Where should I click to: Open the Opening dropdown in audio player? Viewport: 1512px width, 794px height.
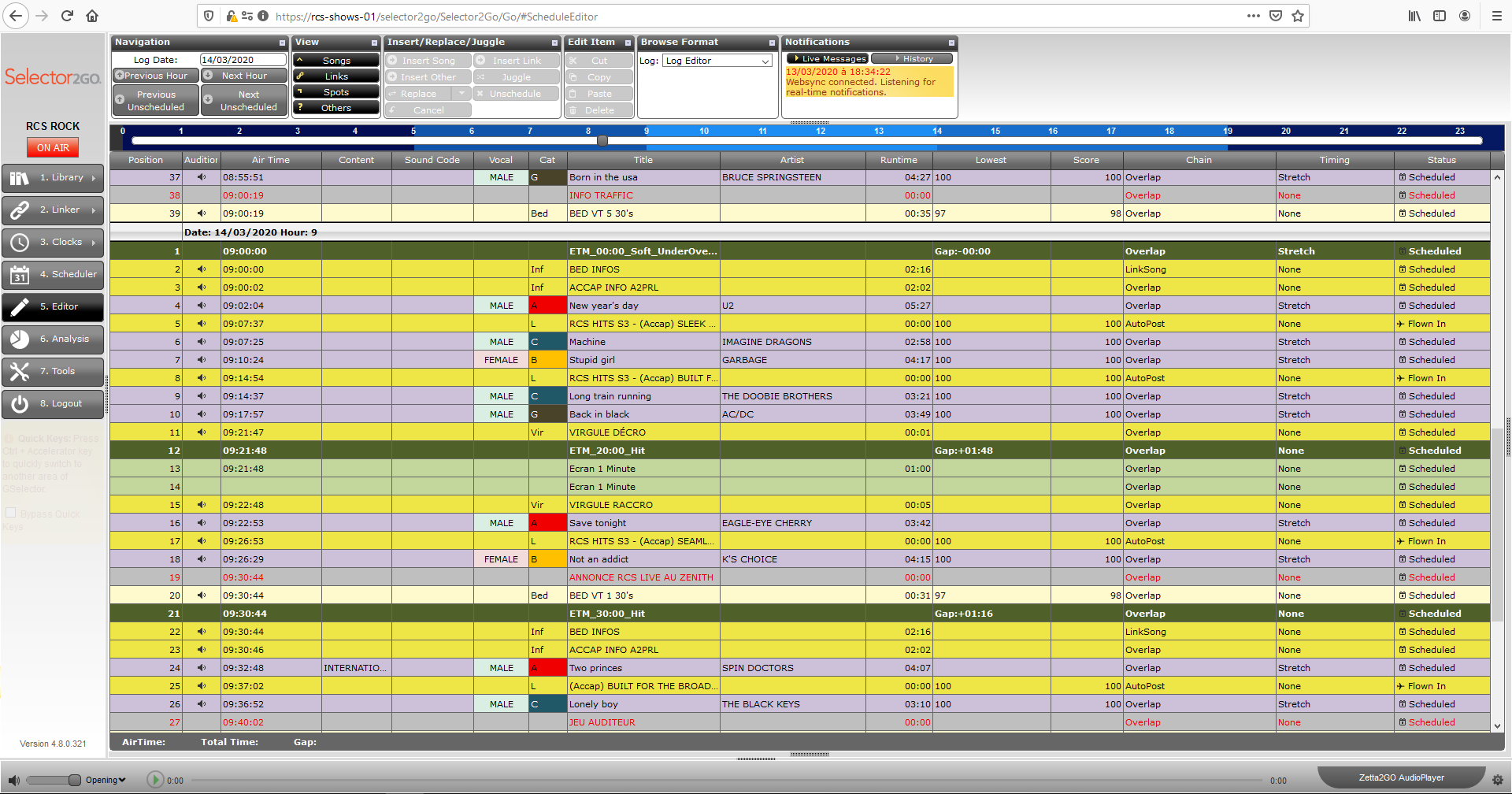[x=106, y=780]
